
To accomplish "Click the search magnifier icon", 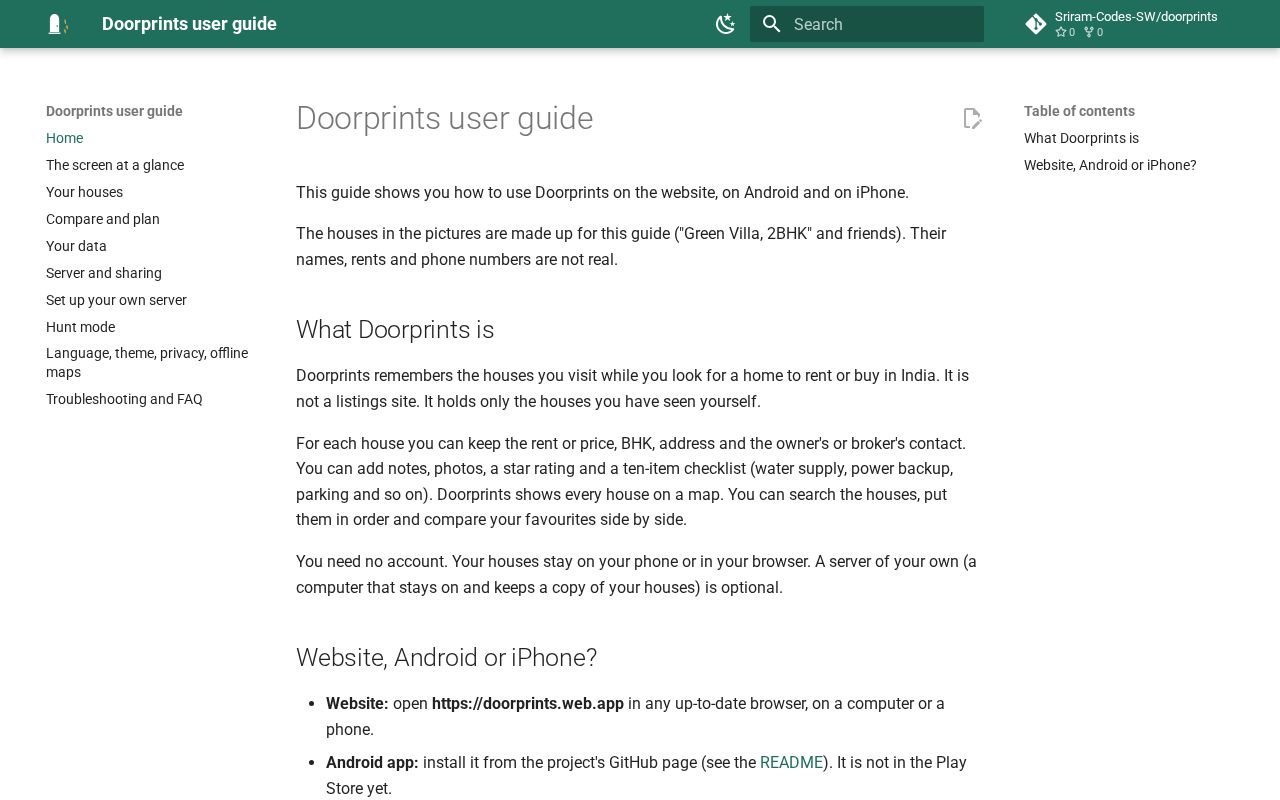I will [771, 24].
